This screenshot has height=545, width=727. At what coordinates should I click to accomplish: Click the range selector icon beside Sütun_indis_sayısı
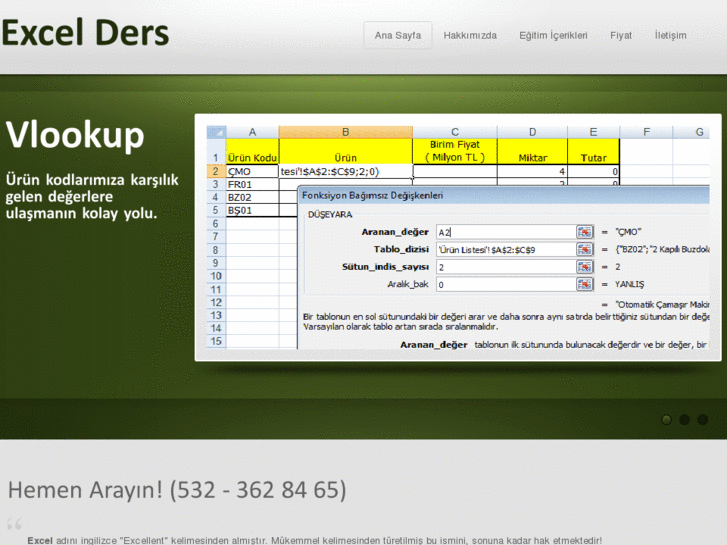tap(585, 267)
